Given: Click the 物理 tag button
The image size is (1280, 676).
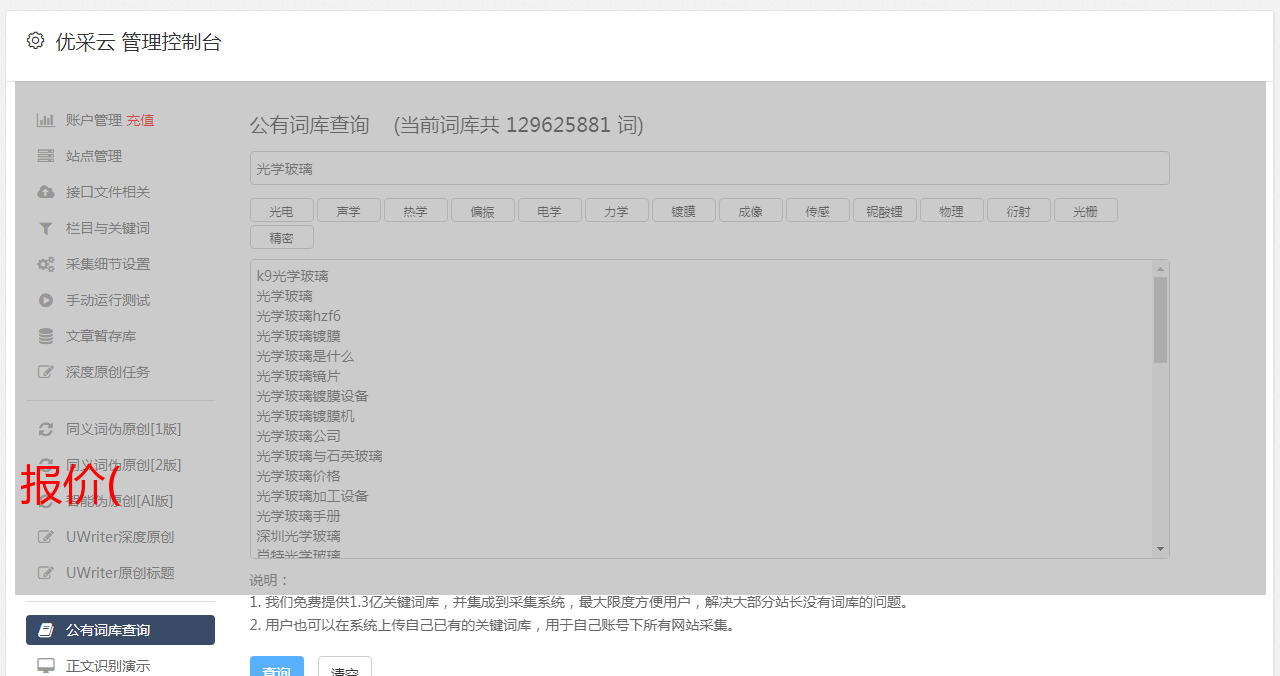Looking at the screenshot, I should click(951, 210).
